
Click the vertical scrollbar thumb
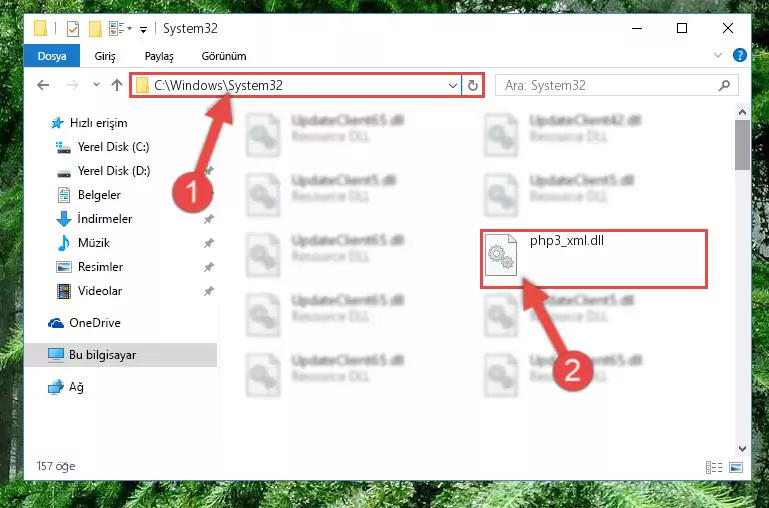point(743,145)
